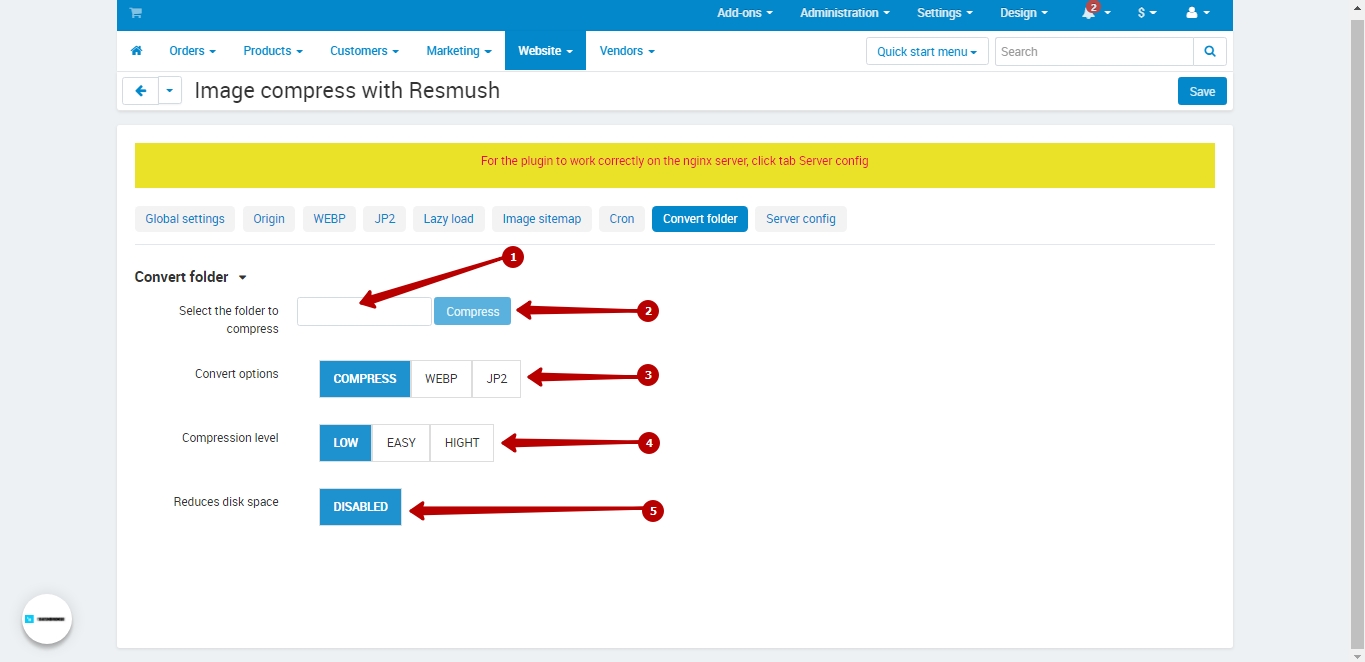Image resolution: width=1365 pixels, height=662 pixels.
Task: Open the Orders menu
Action: 193,51
